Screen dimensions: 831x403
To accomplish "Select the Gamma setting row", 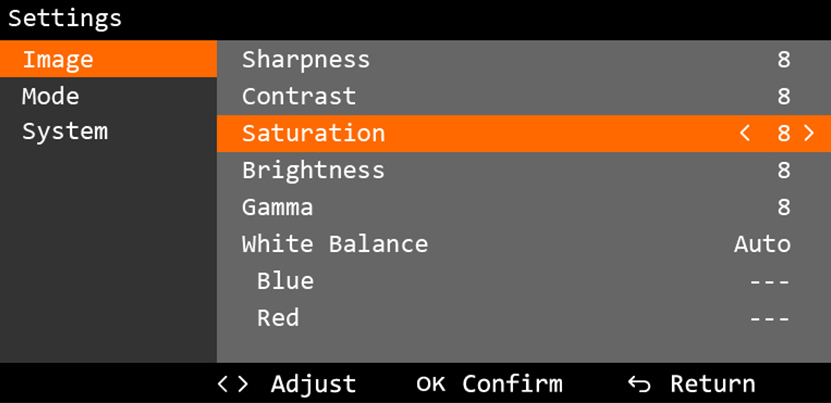I will 524,207.
